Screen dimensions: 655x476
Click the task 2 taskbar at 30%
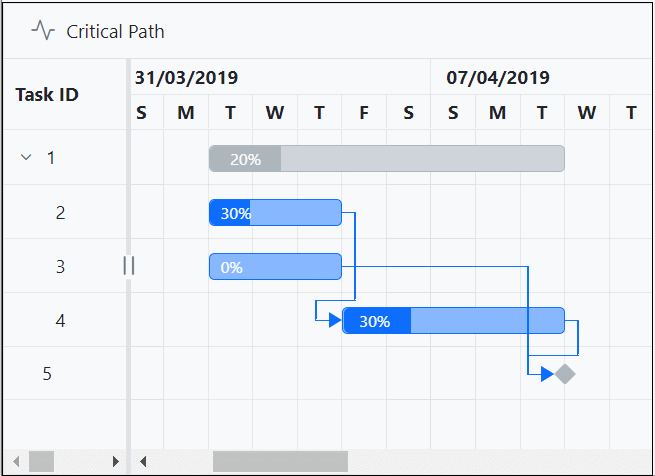coord(275,213)
